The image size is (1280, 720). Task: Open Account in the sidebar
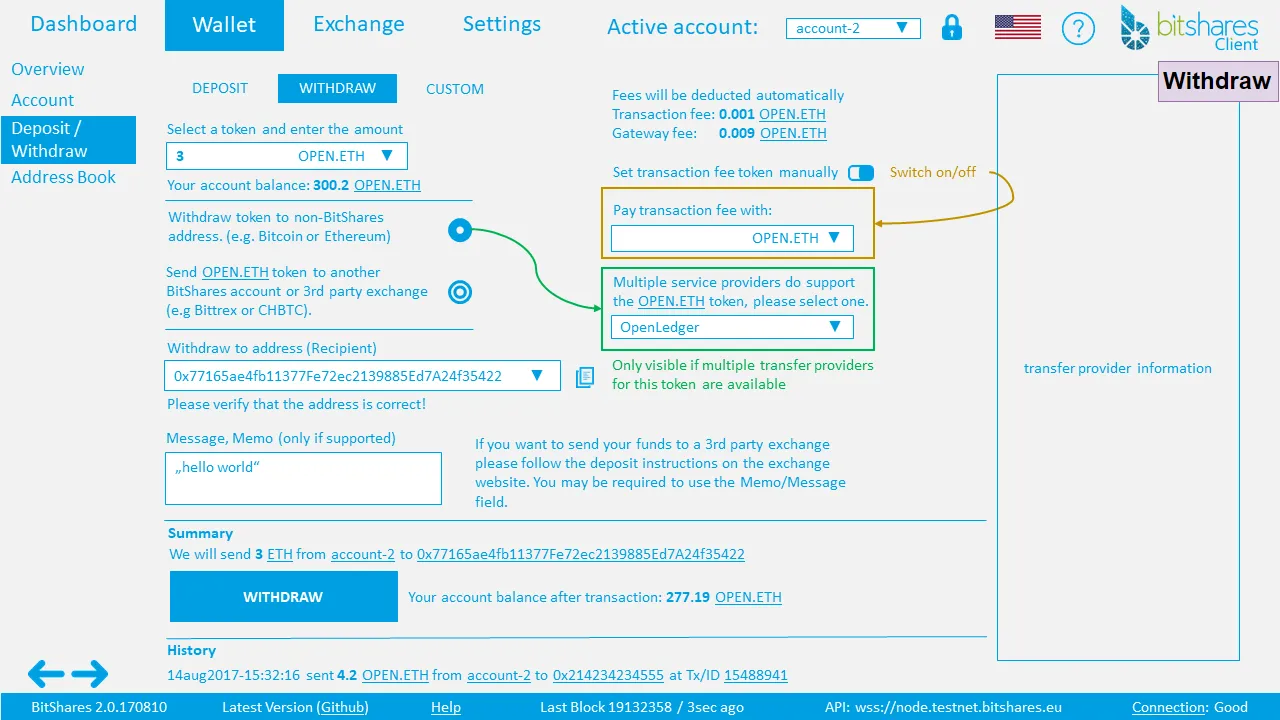point(43,100)
